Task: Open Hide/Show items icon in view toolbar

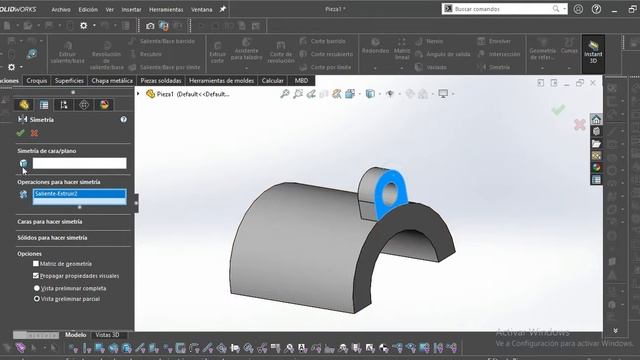Action: point(390,94)
